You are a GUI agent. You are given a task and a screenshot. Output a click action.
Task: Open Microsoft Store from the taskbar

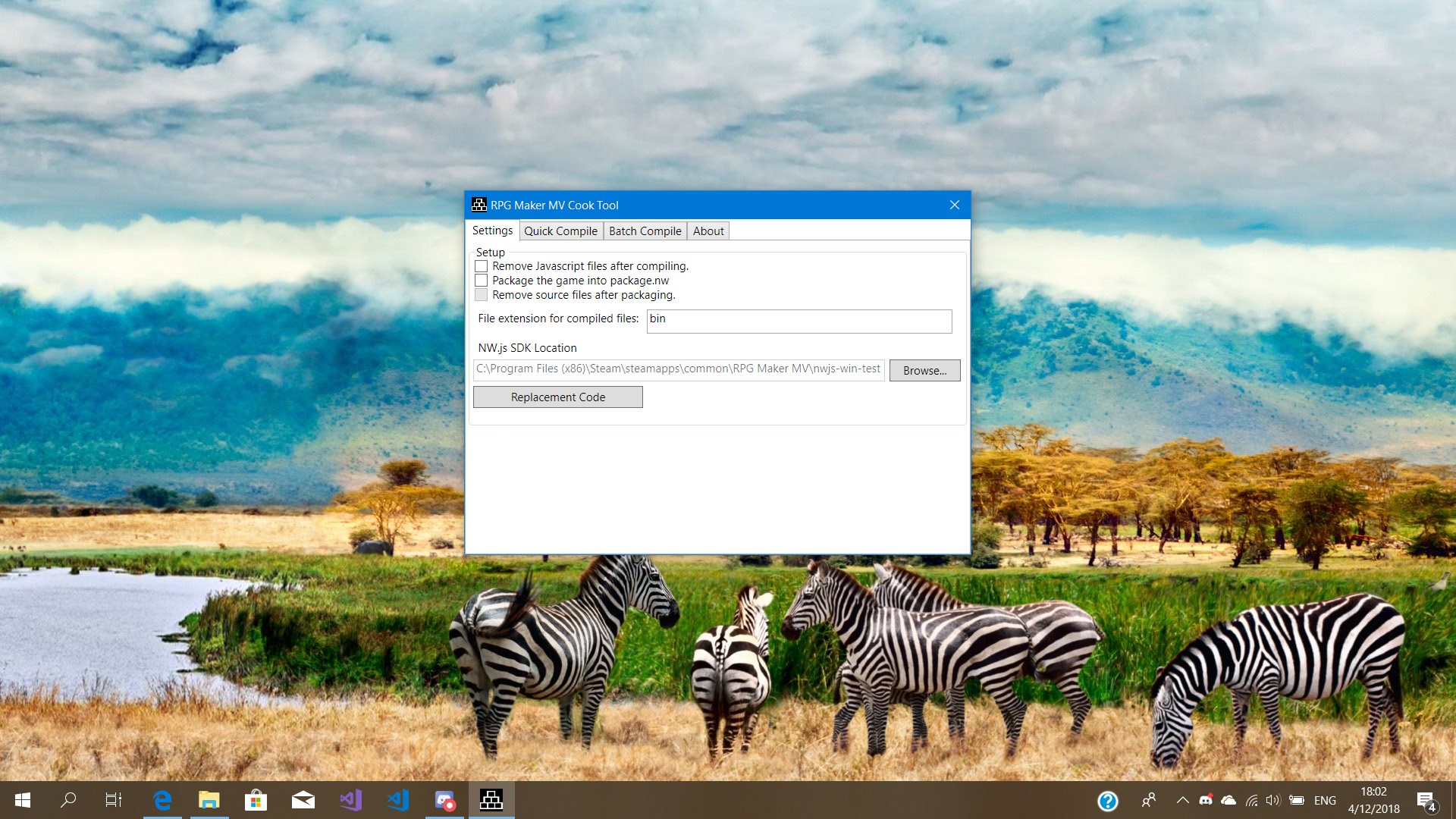tap(256, 800)
